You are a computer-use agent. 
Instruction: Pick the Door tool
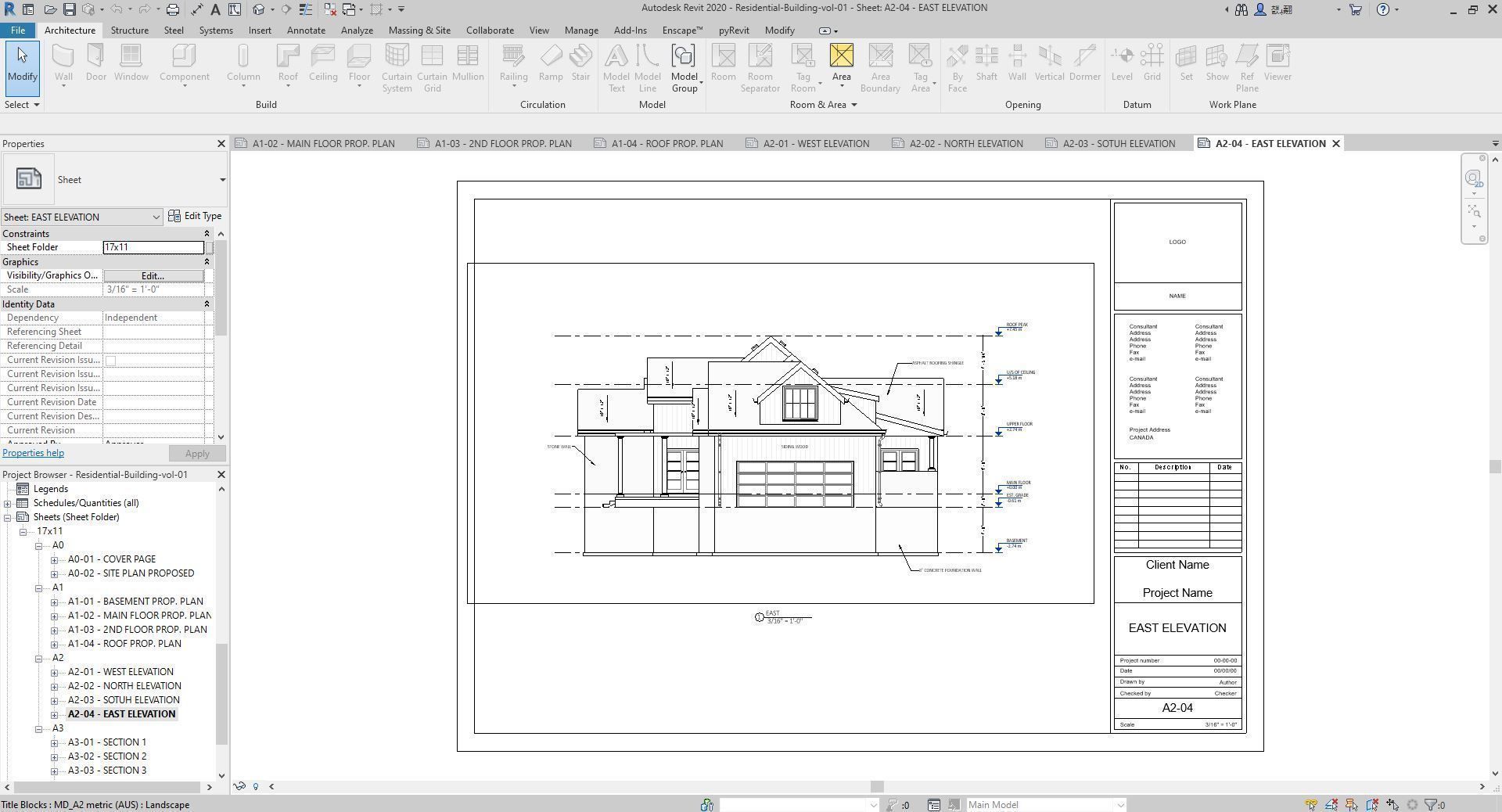[96, 63]
